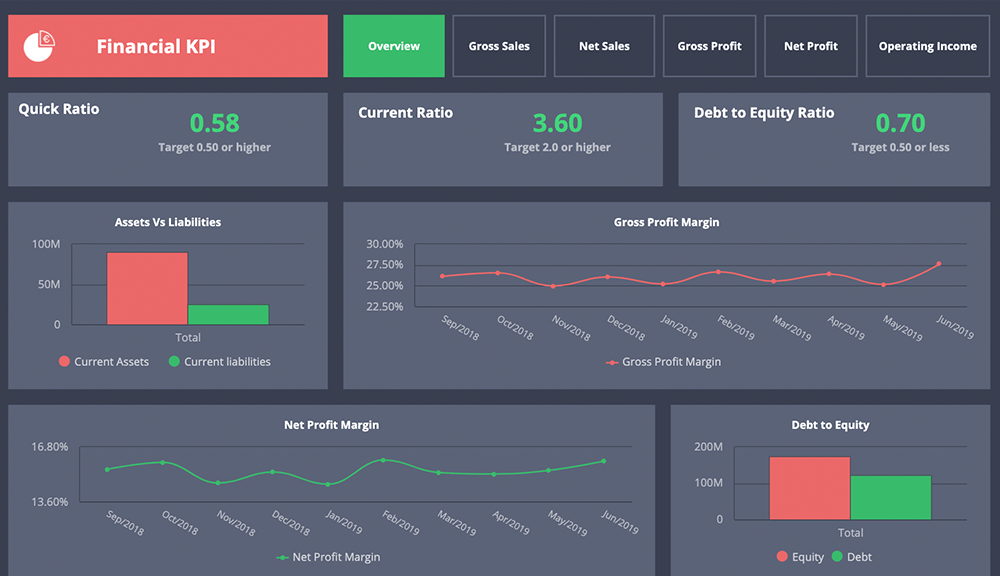Click the Net Profit Margin chart title
1000x576 pixels.
click(332, 425)
